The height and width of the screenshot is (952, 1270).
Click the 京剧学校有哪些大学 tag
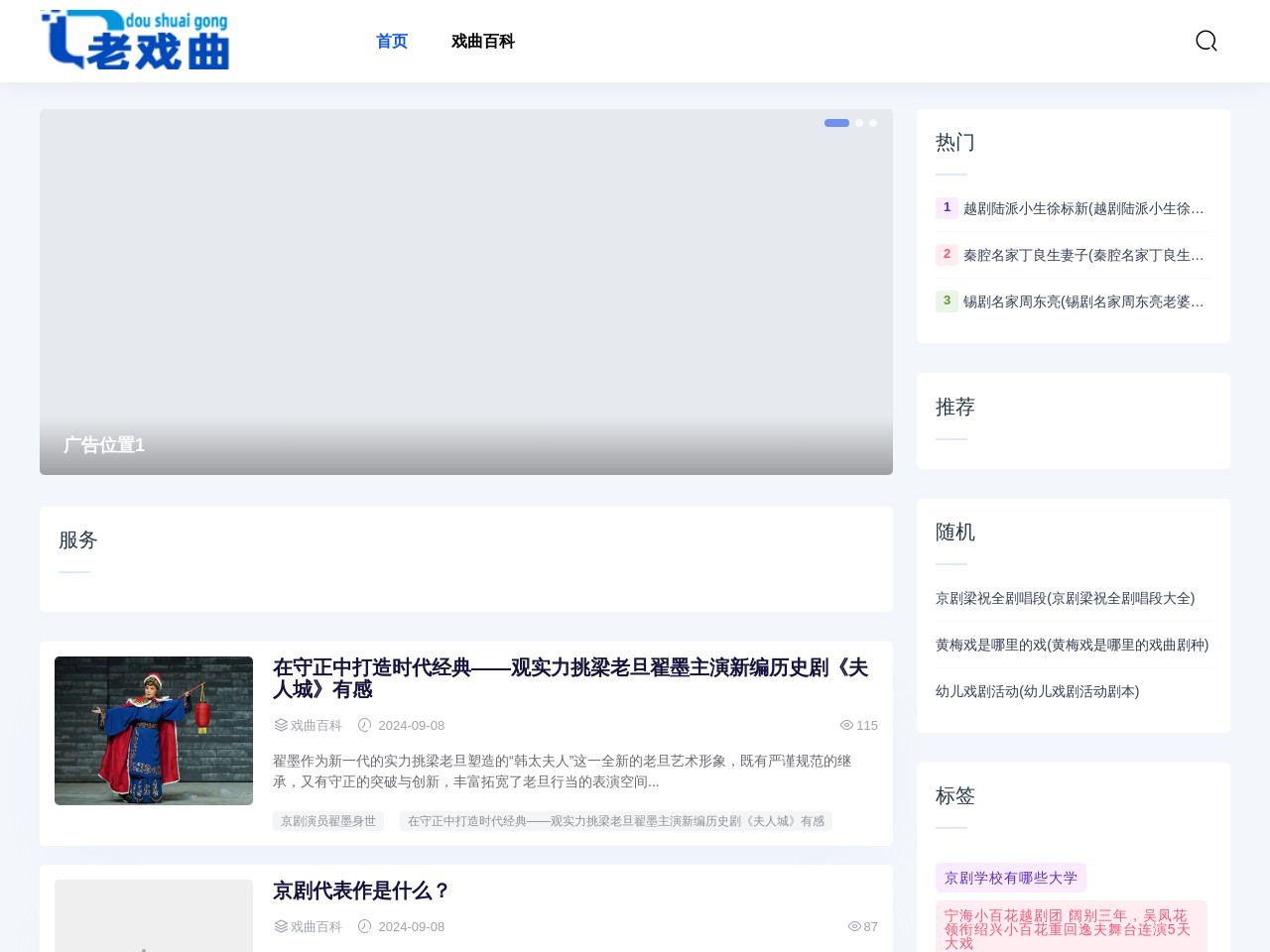coord(1011,878)
